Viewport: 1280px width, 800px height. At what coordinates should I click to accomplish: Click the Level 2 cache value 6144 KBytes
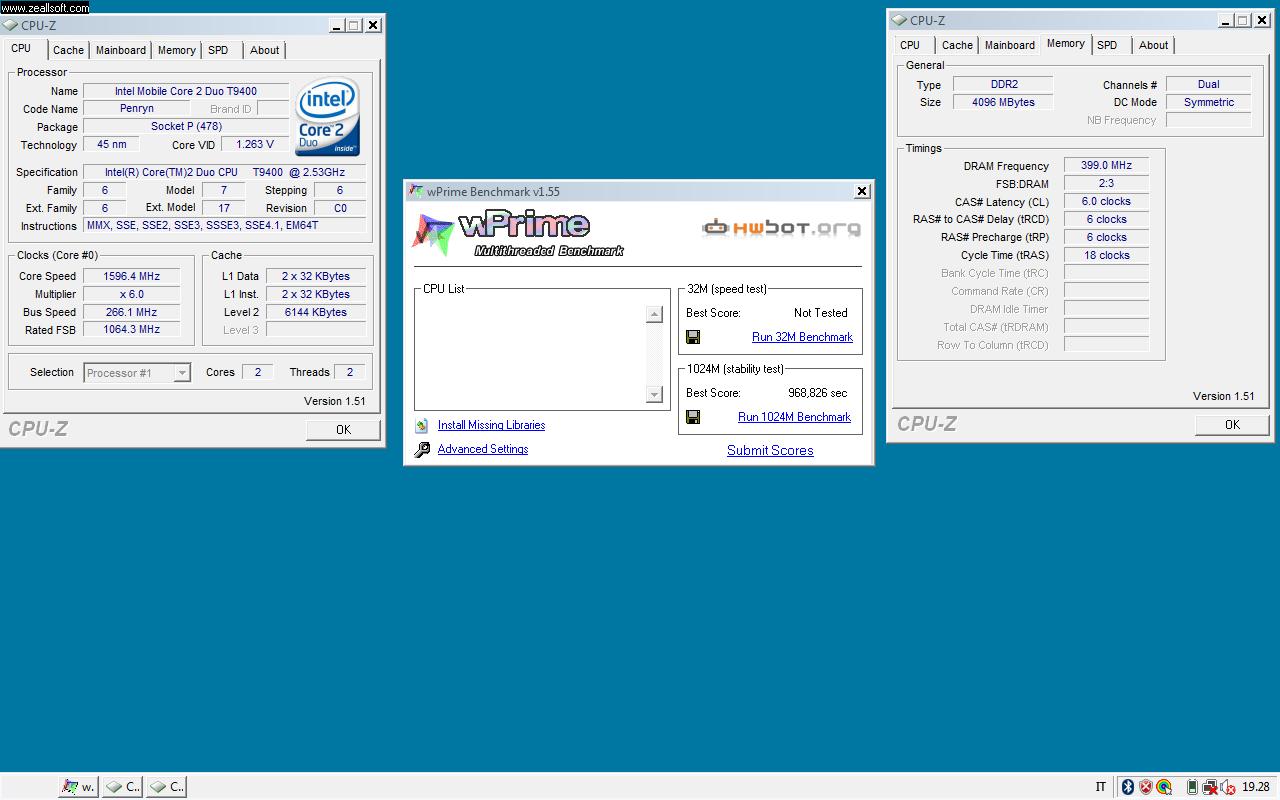316,312
